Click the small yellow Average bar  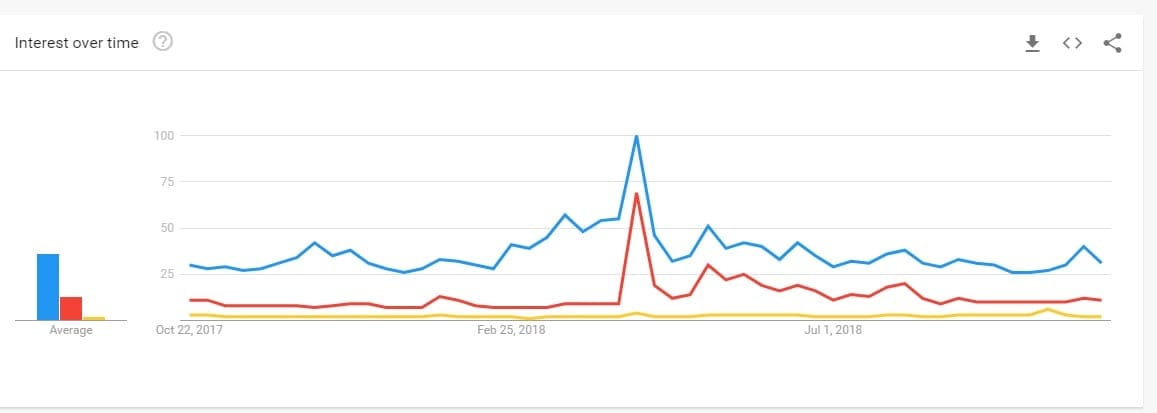94,318
